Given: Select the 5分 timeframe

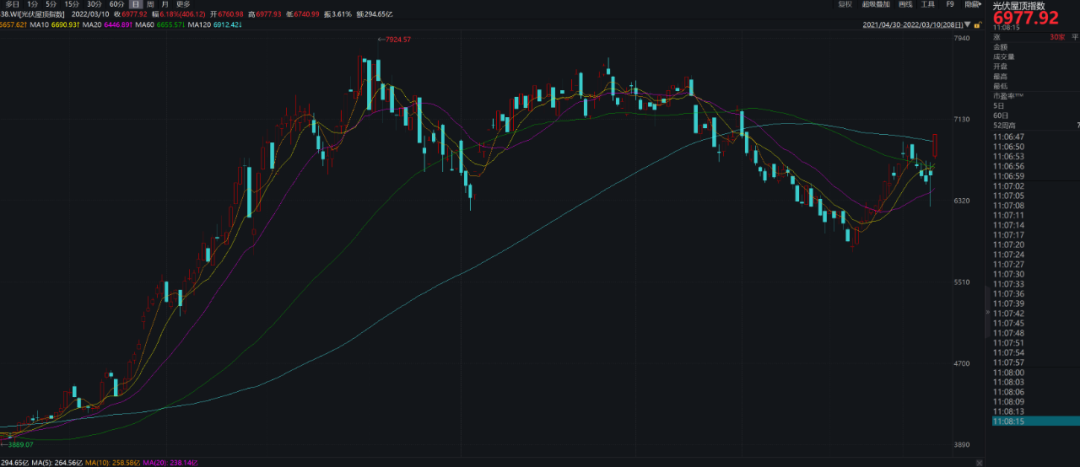Looking at the screenshot, I should [51, 5].
